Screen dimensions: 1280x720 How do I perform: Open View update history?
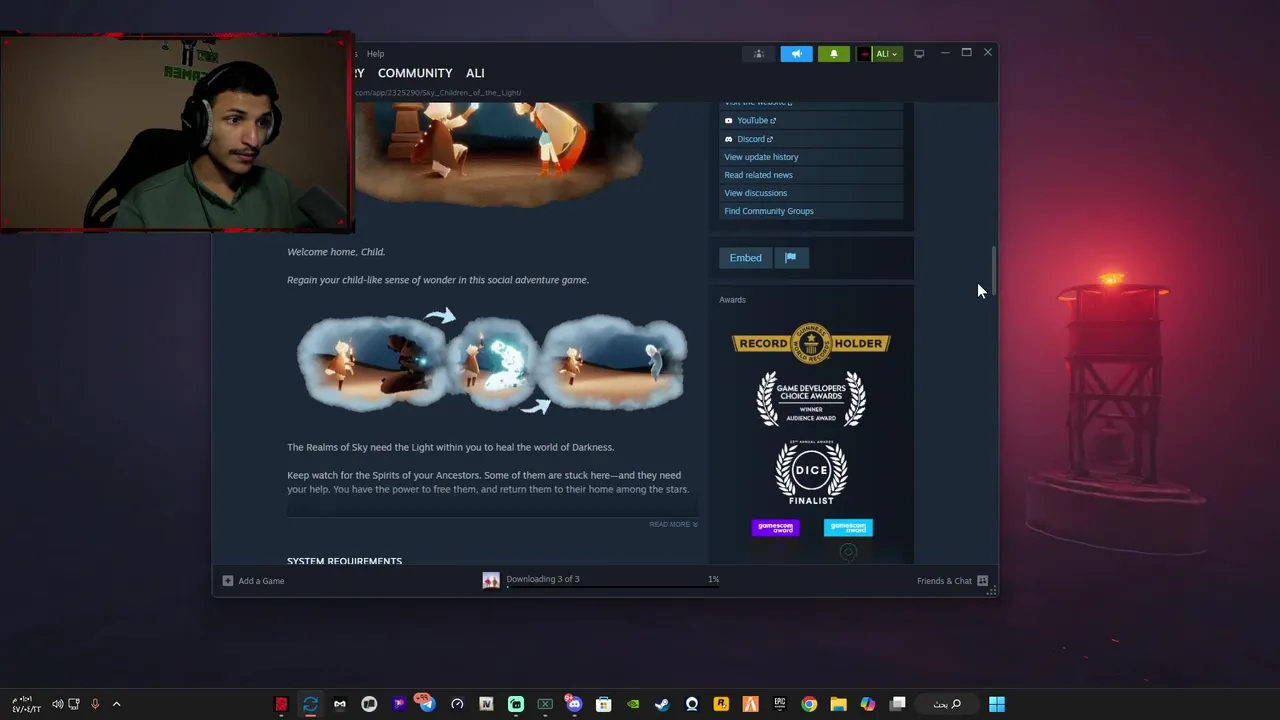(x=761, y=157)
